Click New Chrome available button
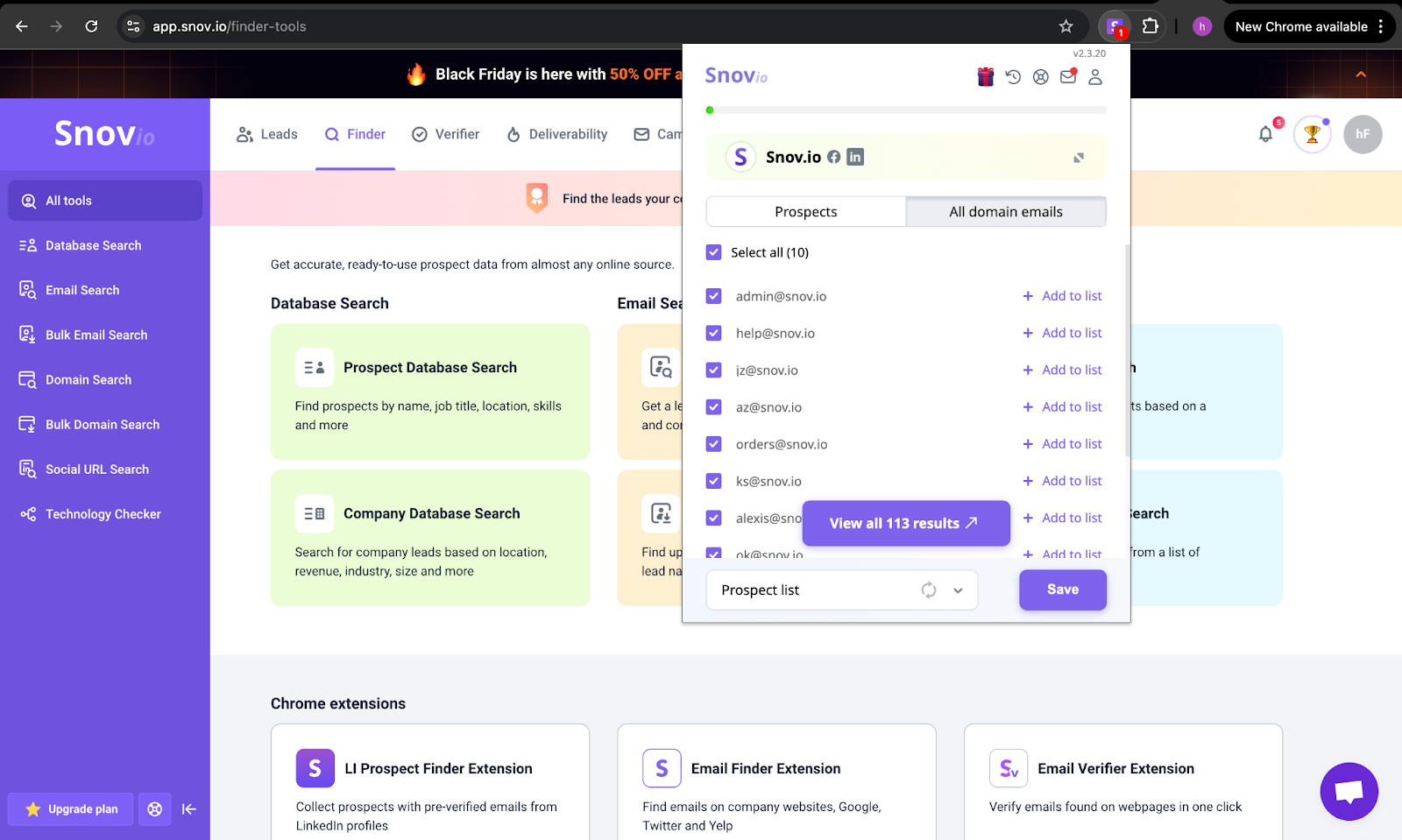1402x840 pixels. 1309,26
